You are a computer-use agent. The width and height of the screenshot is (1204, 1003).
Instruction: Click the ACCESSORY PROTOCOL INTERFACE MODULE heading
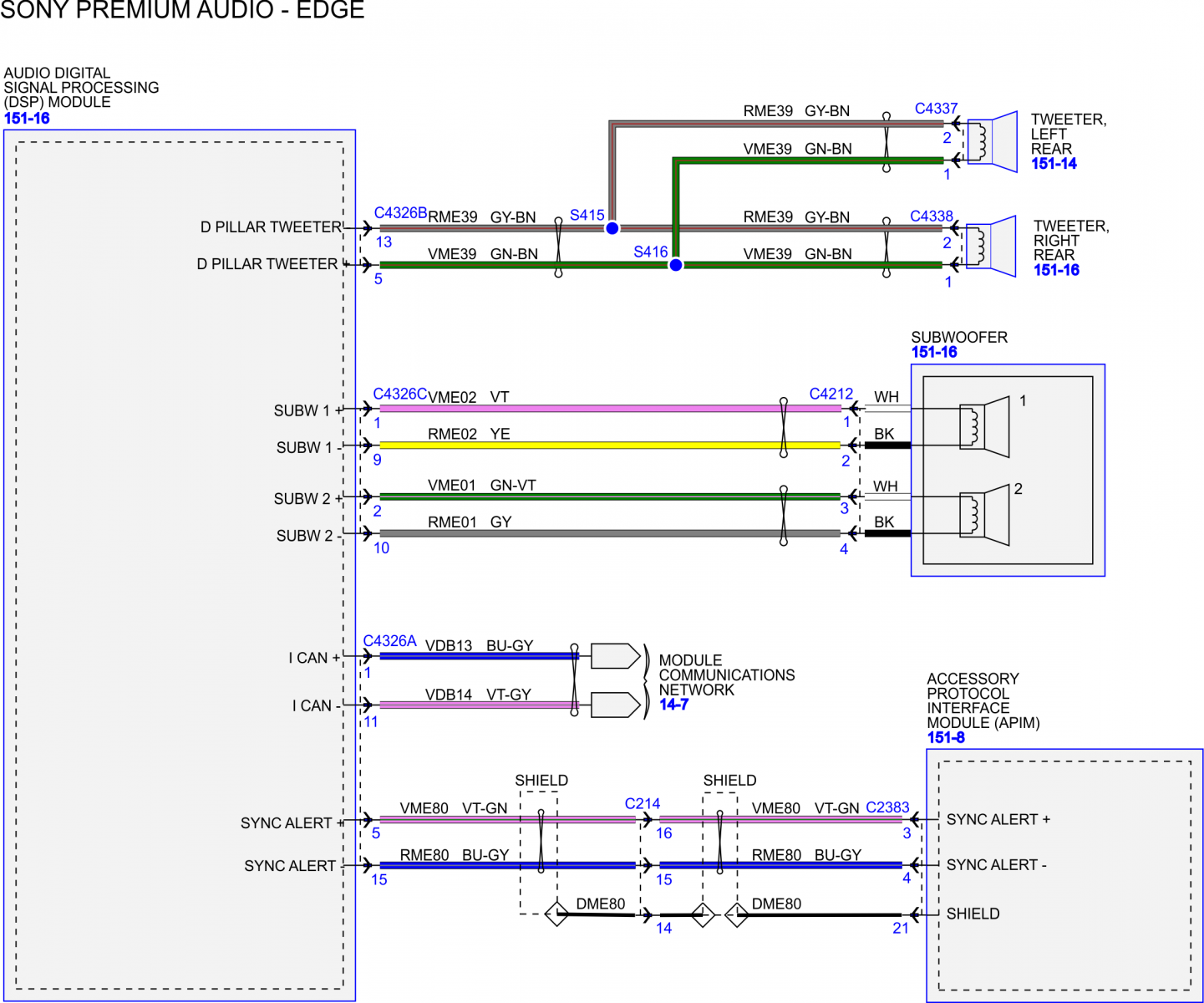983,700
